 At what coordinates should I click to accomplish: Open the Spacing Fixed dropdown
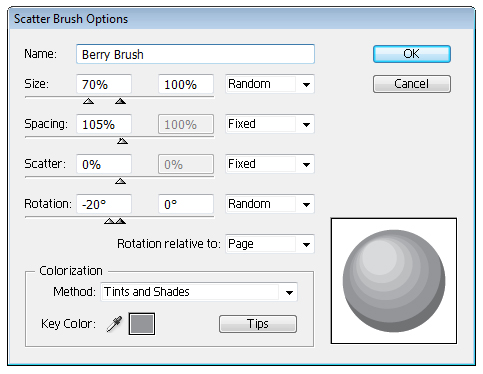click(270, 124)
